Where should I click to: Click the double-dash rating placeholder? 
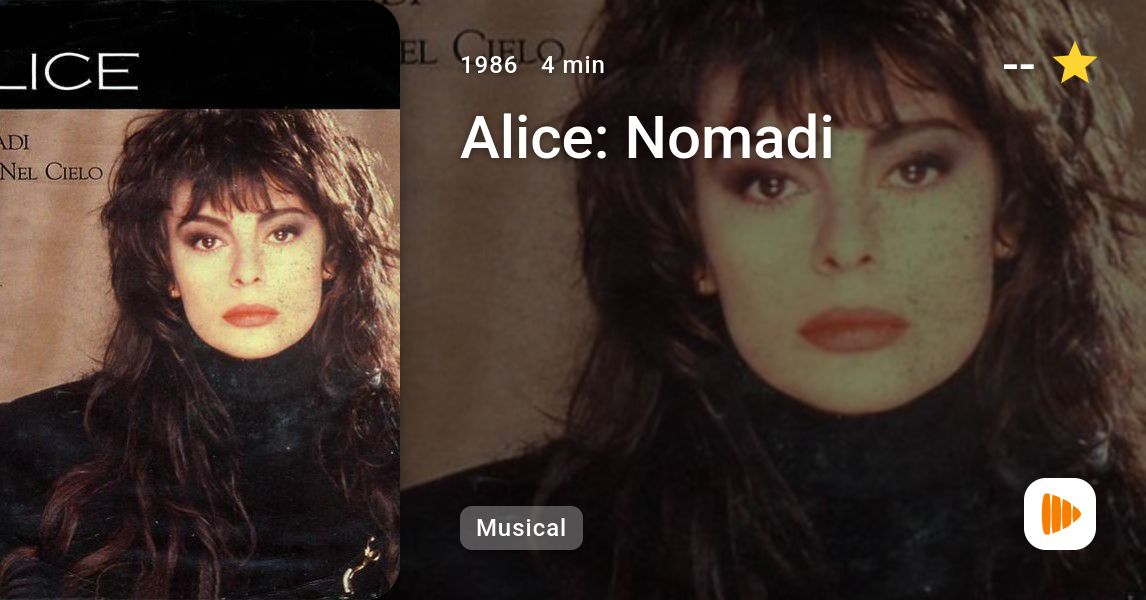(1018, 67)
